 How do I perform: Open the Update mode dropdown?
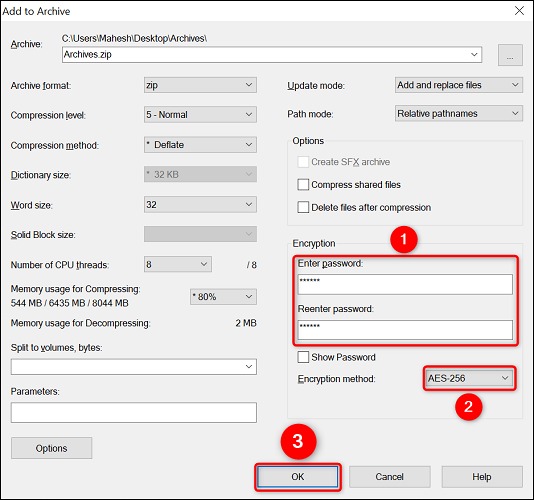458,85
